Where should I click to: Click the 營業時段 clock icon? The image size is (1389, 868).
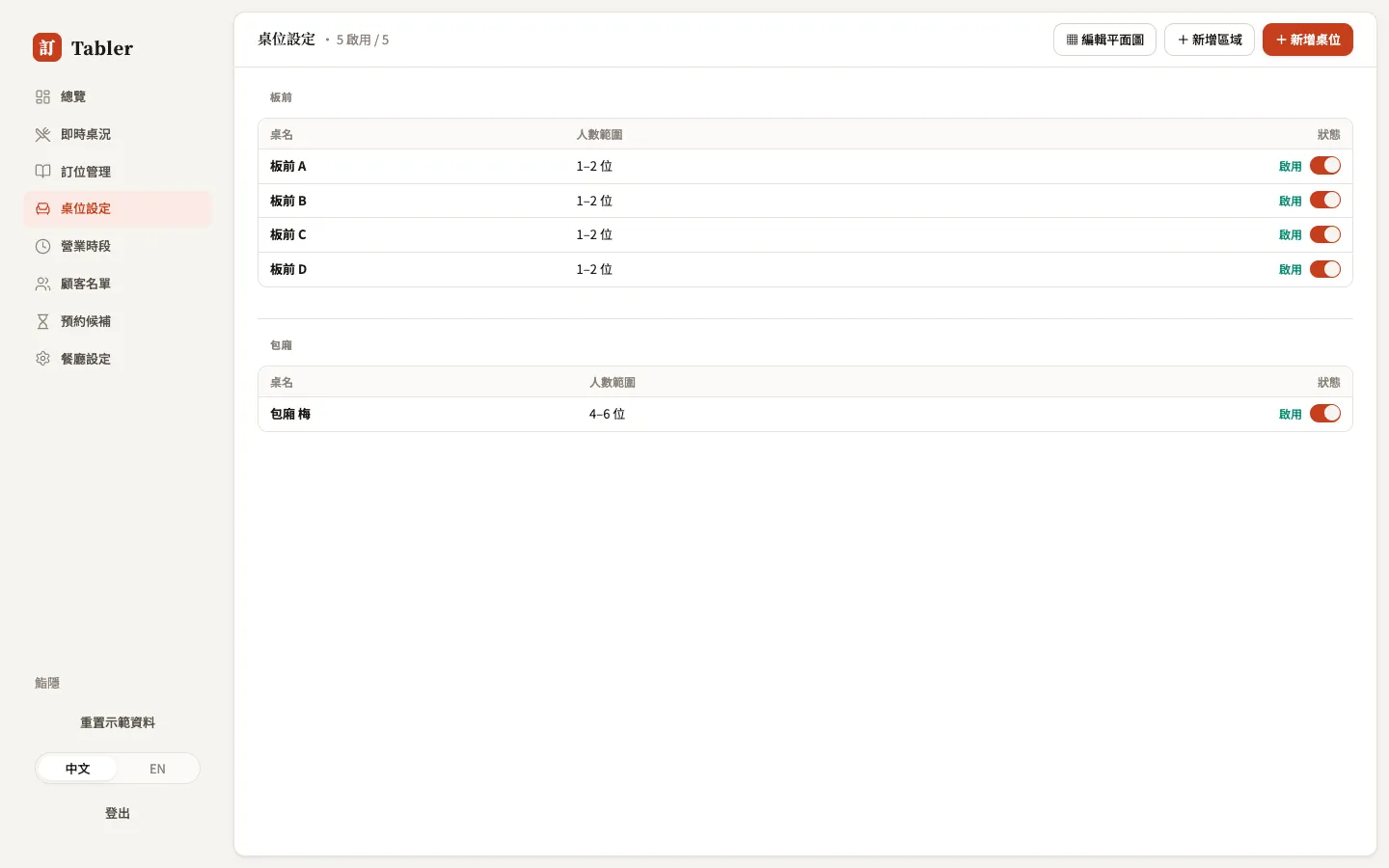click(42, 246)
